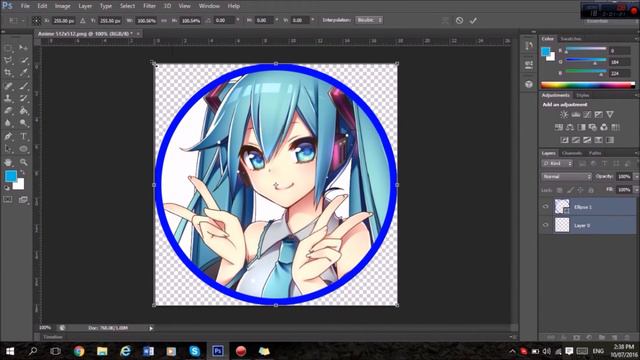Hide the Ellipse 1 layer
Screen dimensions: 640x360
pos(545,207)
